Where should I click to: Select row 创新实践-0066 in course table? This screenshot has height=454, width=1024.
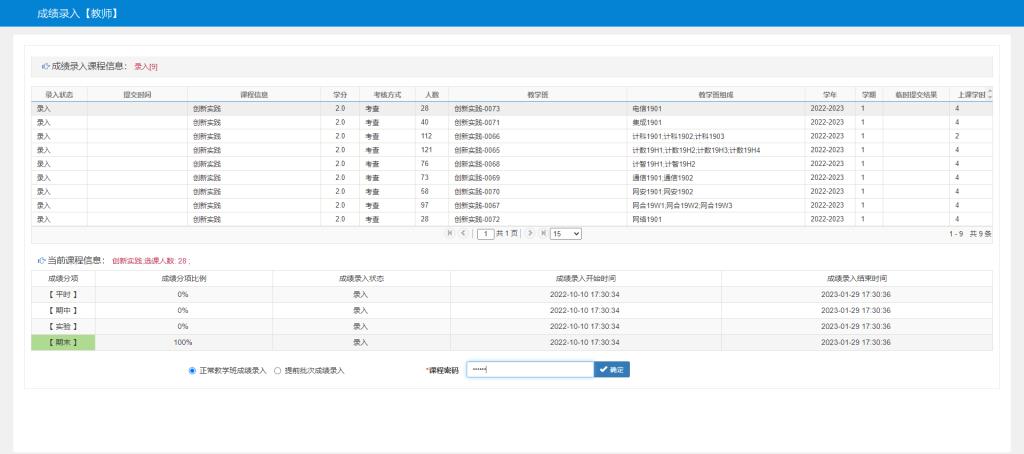pos(476,136)
